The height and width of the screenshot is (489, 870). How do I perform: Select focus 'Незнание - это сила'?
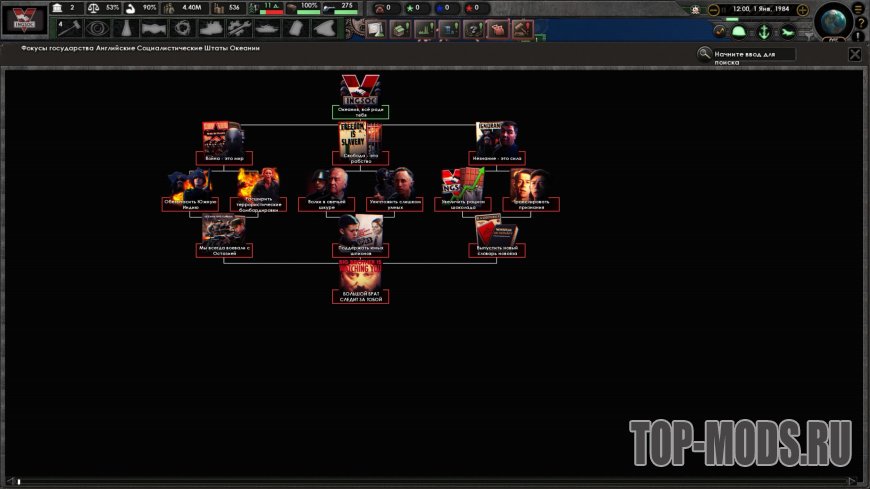pyautogui.click(x=497, y=157)
